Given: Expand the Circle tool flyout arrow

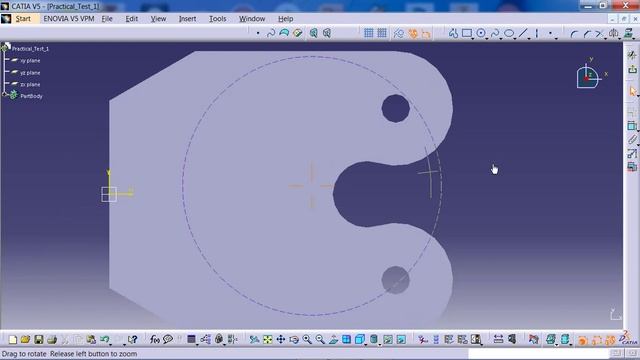Looking at the screenshot, I should click(487, 38).
